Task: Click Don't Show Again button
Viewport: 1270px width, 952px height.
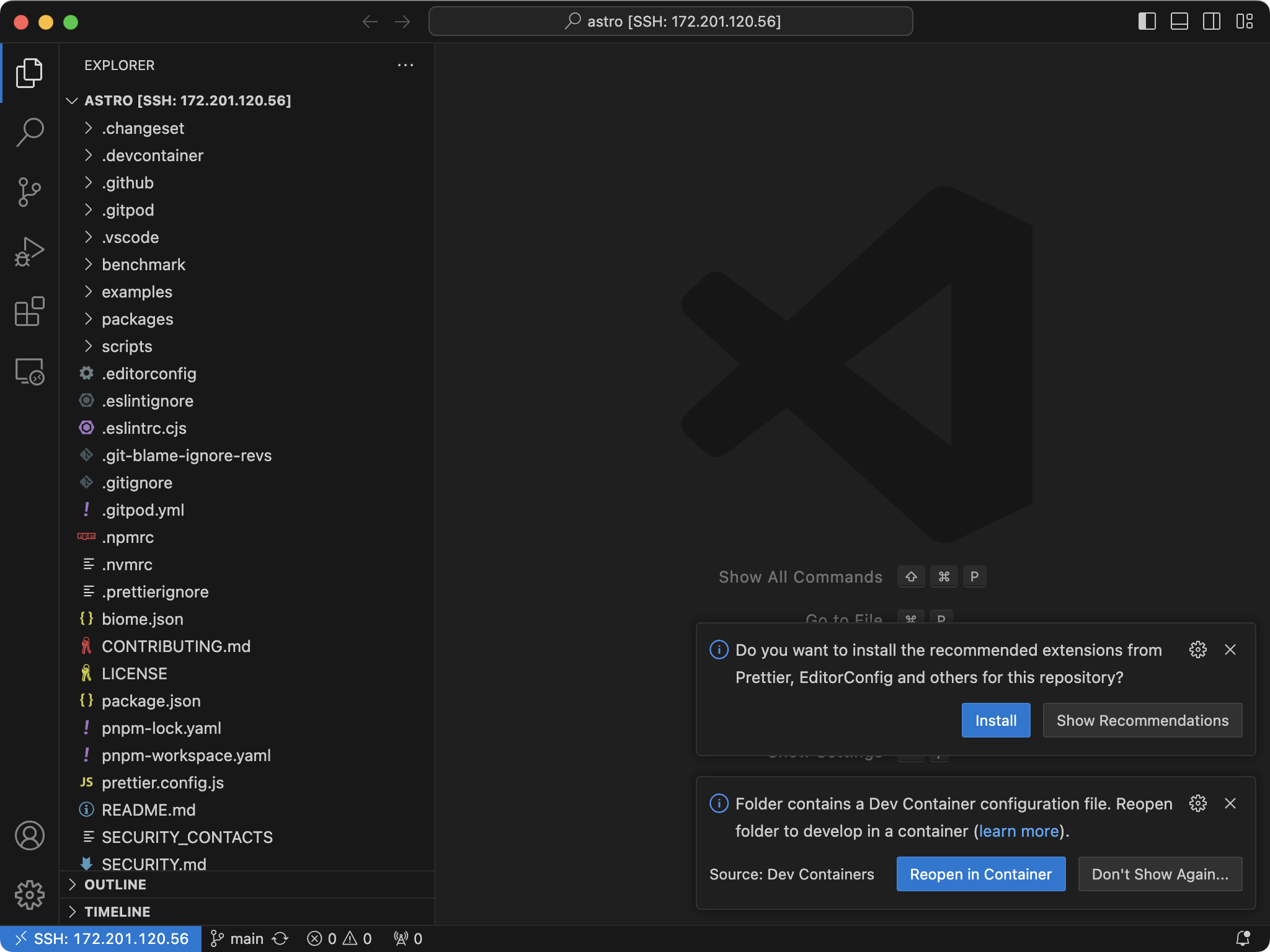Action: (1160, 874)
